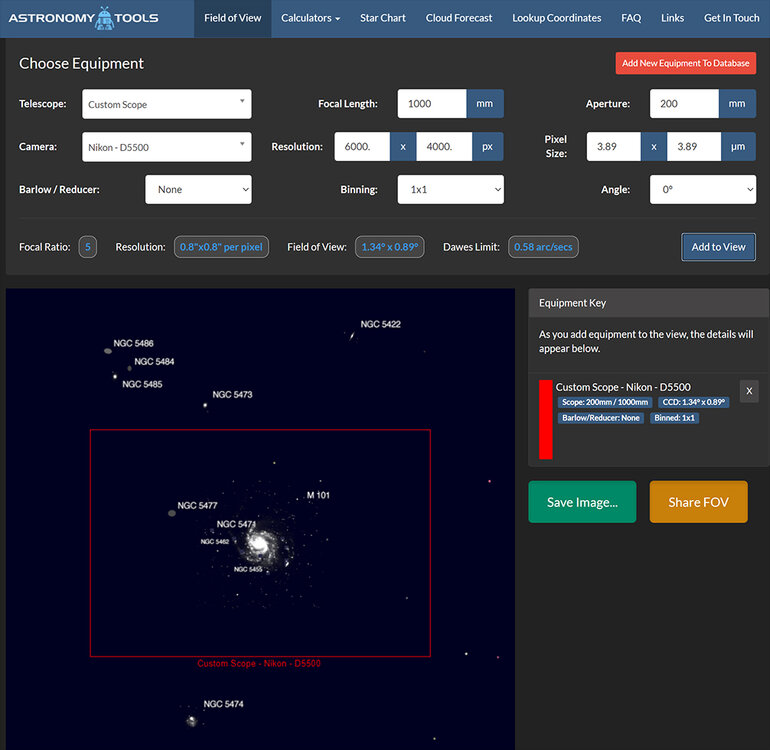
Task: Click Add New Equipment To Database
Action: tap(685, 63)
